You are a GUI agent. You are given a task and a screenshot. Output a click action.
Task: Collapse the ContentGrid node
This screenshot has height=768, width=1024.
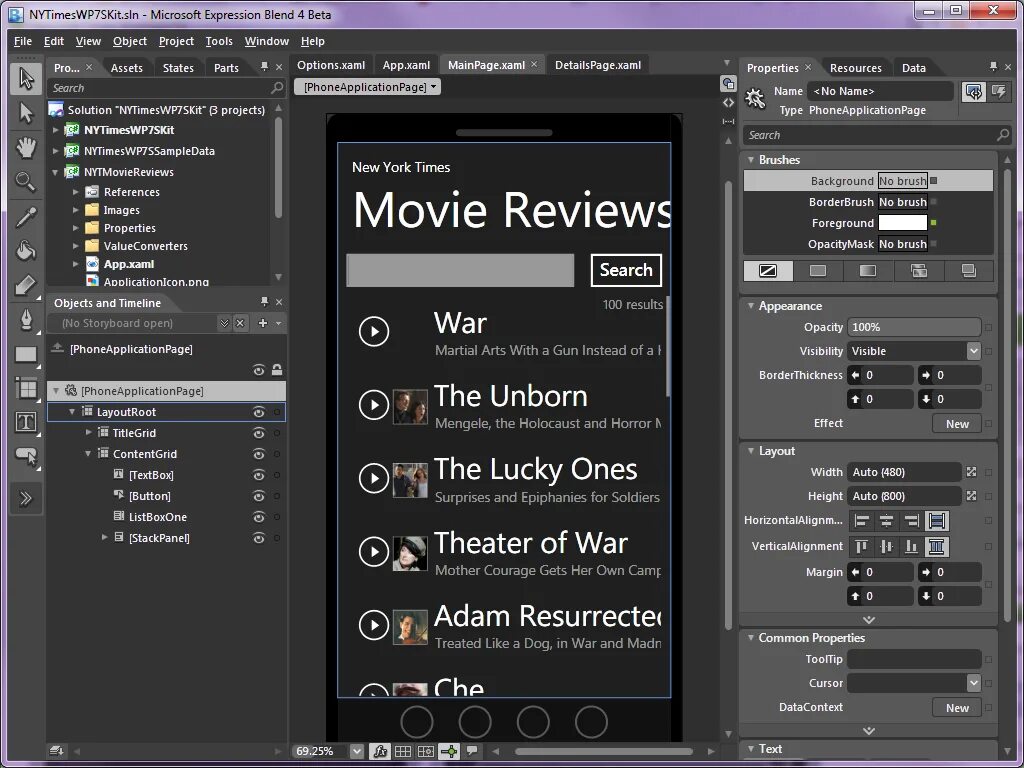pyautogui.click(x=88, y=453)
